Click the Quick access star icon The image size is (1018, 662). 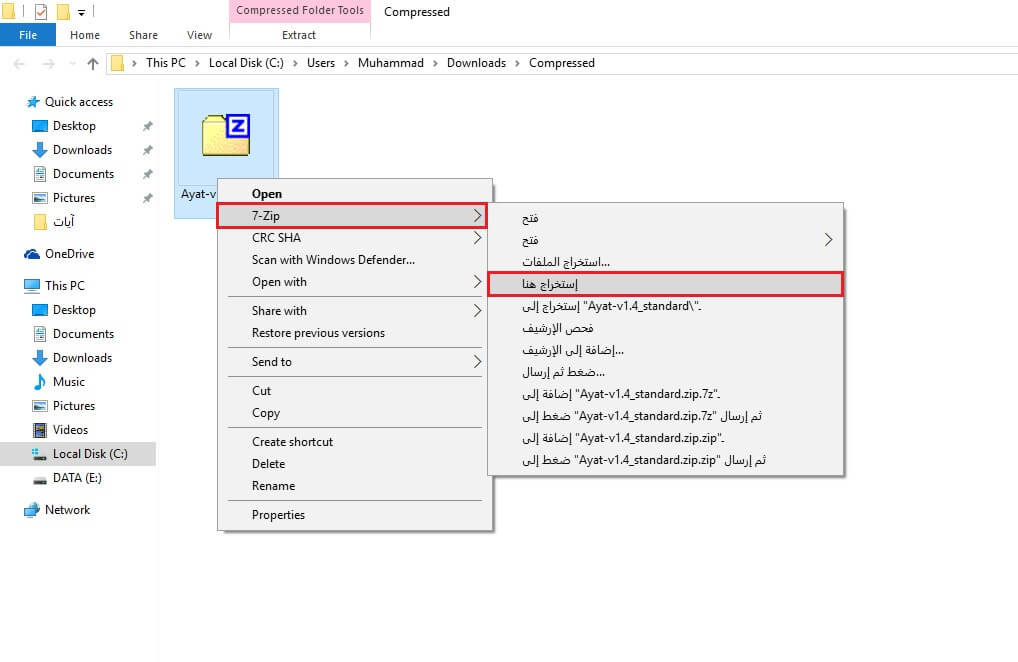click(x=32, y=102)
